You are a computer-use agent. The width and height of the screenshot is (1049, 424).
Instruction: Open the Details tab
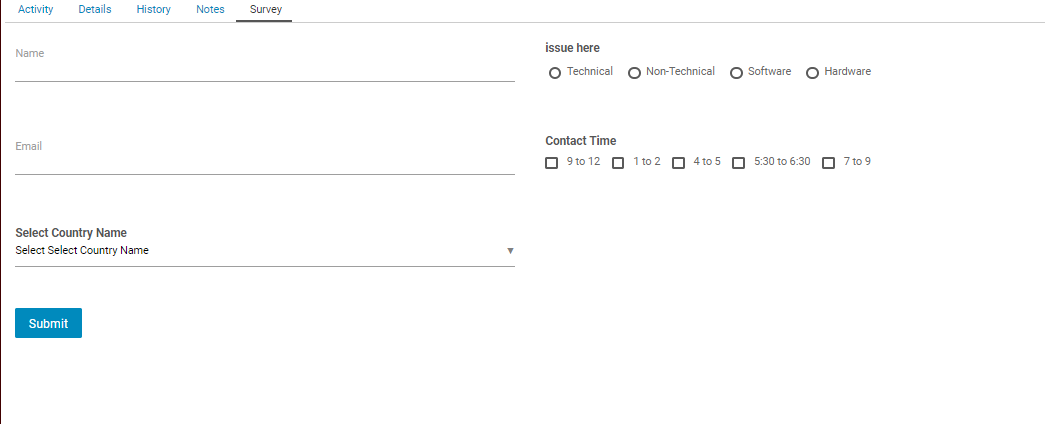[95, 10]
